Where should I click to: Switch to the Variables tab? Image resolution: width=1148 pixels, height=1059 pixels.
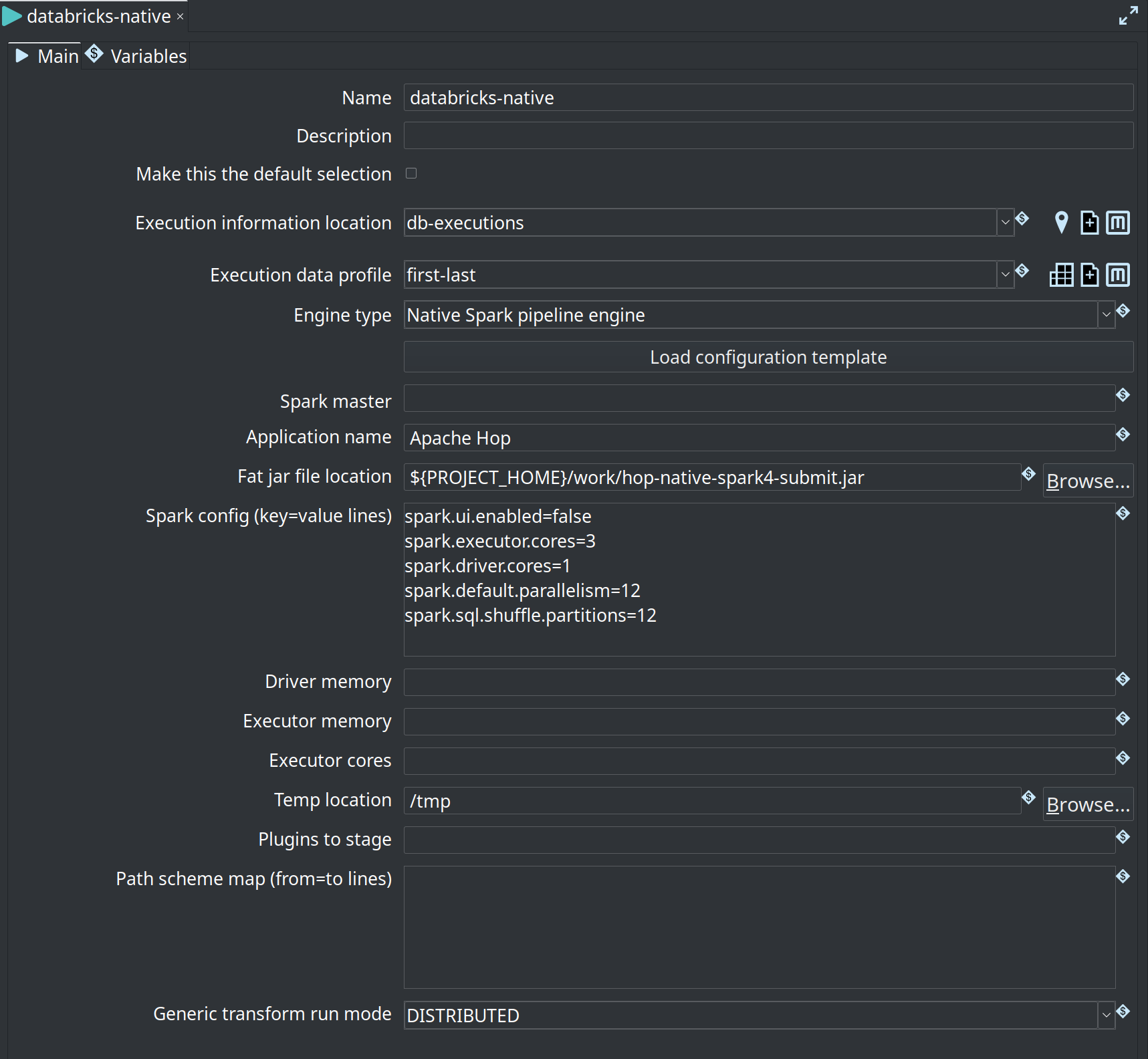136,56
